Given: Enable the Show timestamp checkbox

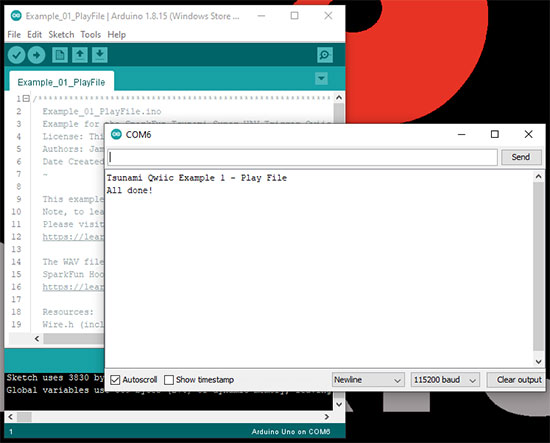Looking at the screenshot, I should (169, 380).
